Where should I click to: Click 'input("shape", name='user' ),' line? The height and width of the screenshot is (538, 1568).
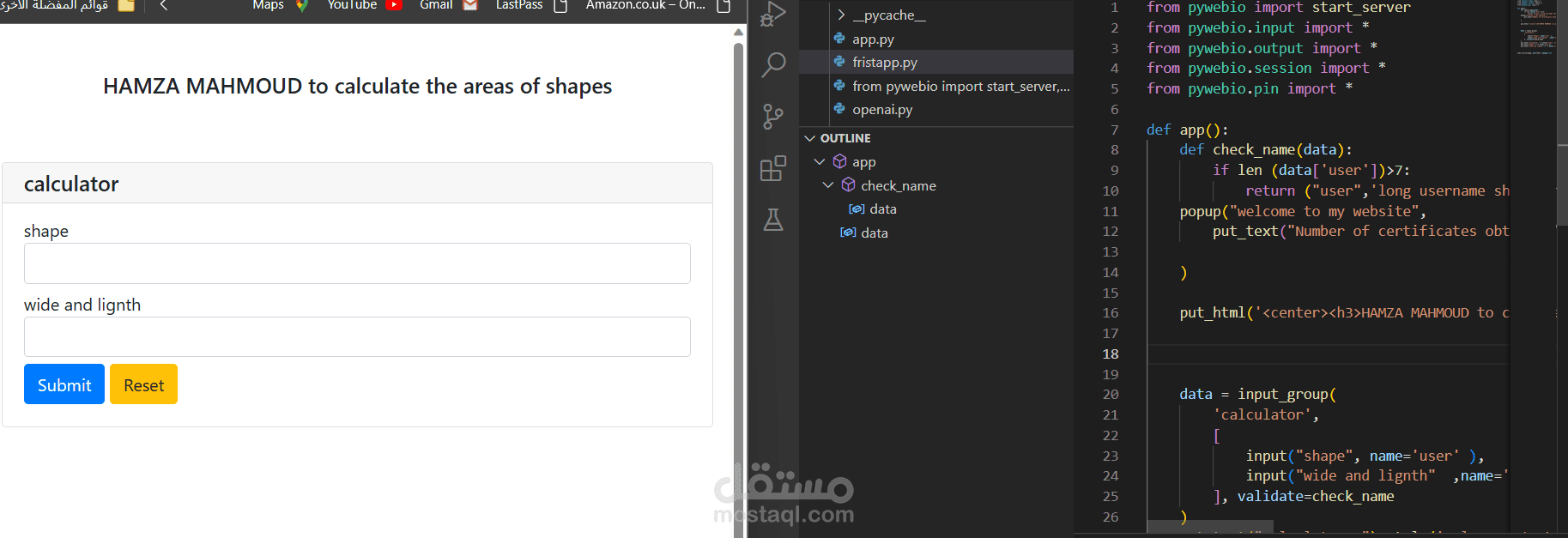[1365, 456]
